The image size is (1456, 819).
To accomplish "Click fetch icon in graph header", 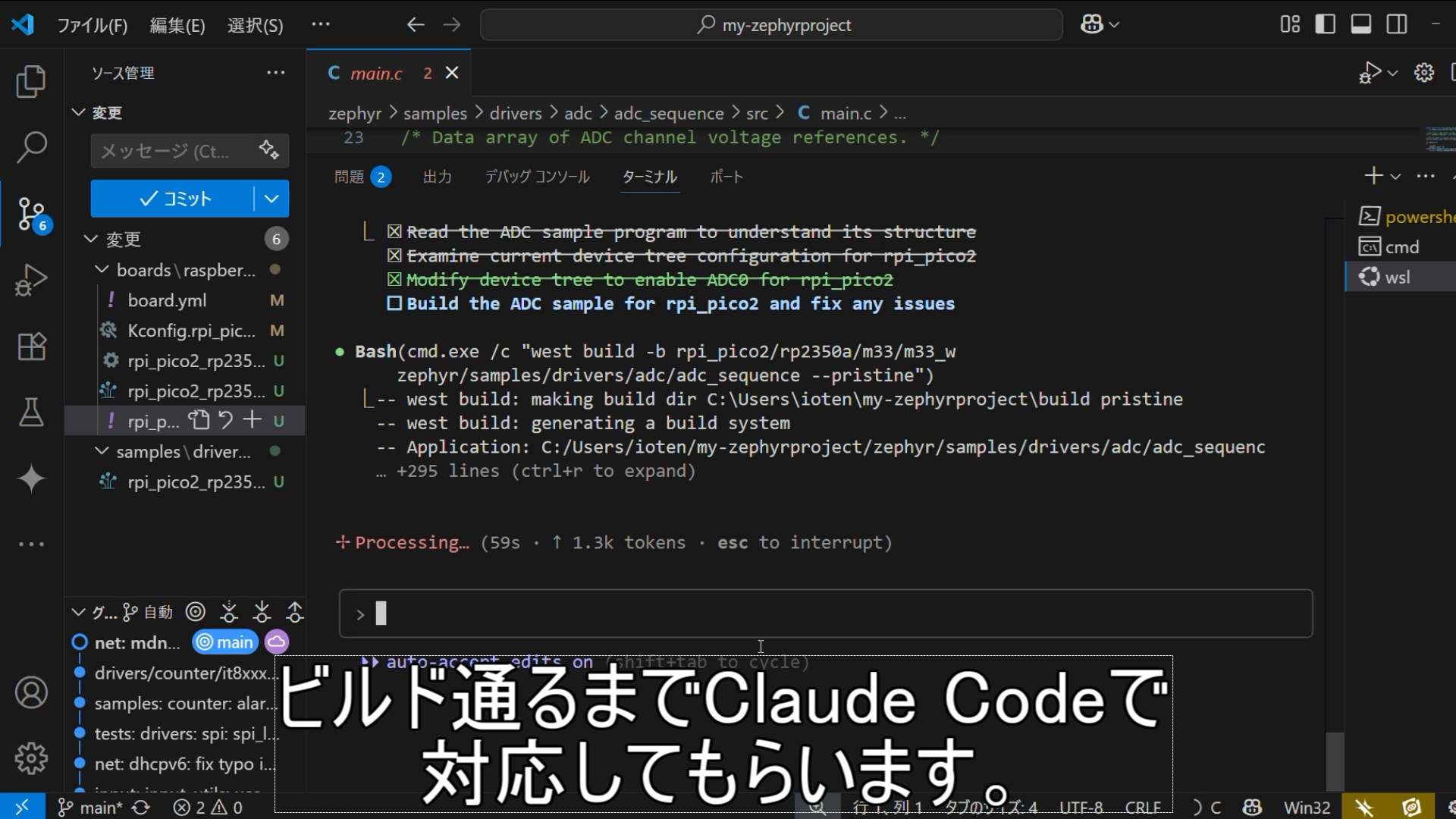I will [229, 612].
